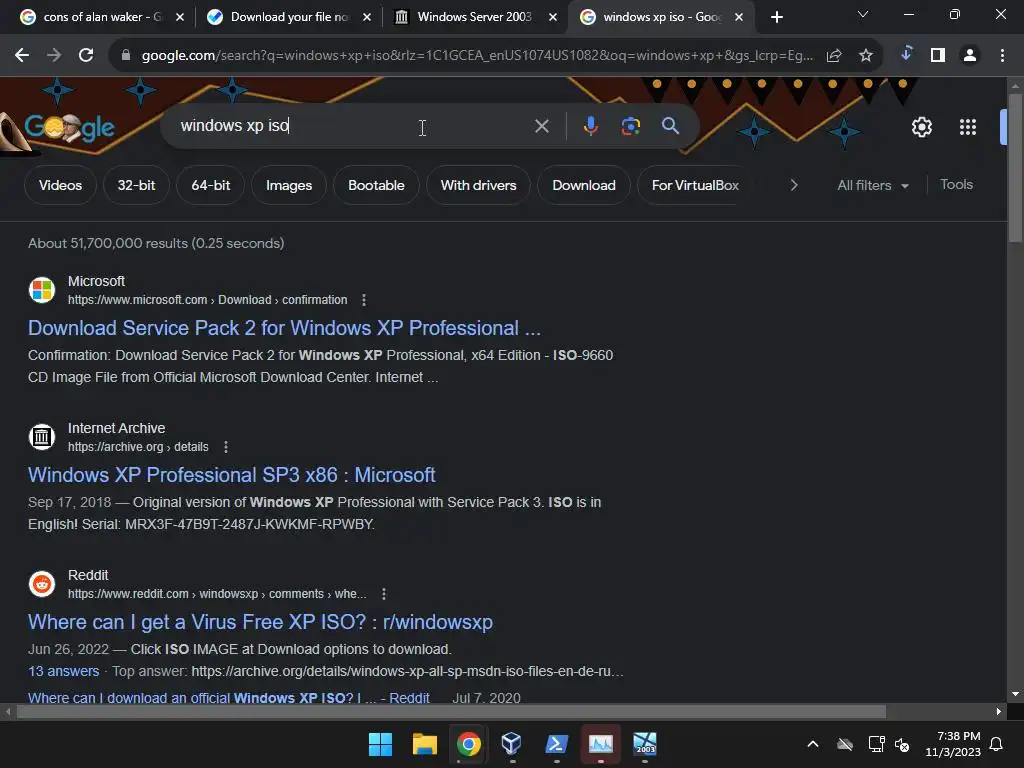
Task: Click in the Google search input field
Action: click(x=353, y=125)
